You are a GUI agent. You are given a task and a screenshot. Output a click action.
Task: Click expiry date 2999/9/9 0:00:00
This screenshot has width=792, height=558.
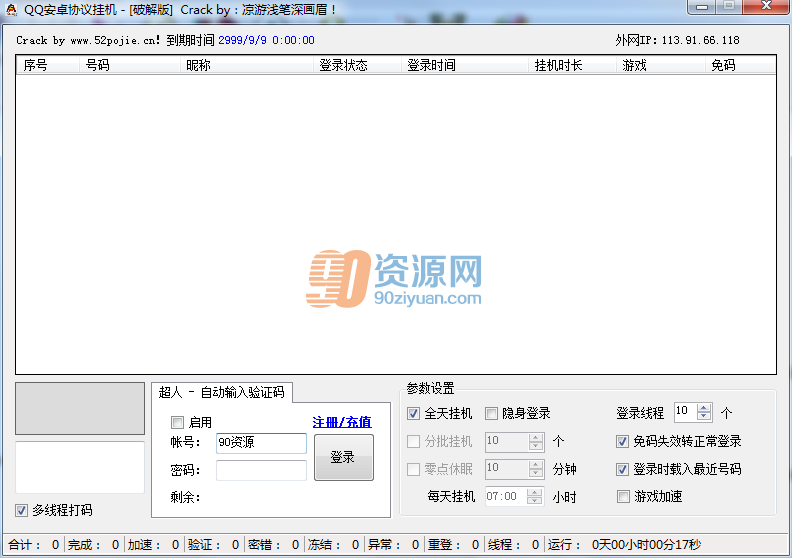coord(266,40)
